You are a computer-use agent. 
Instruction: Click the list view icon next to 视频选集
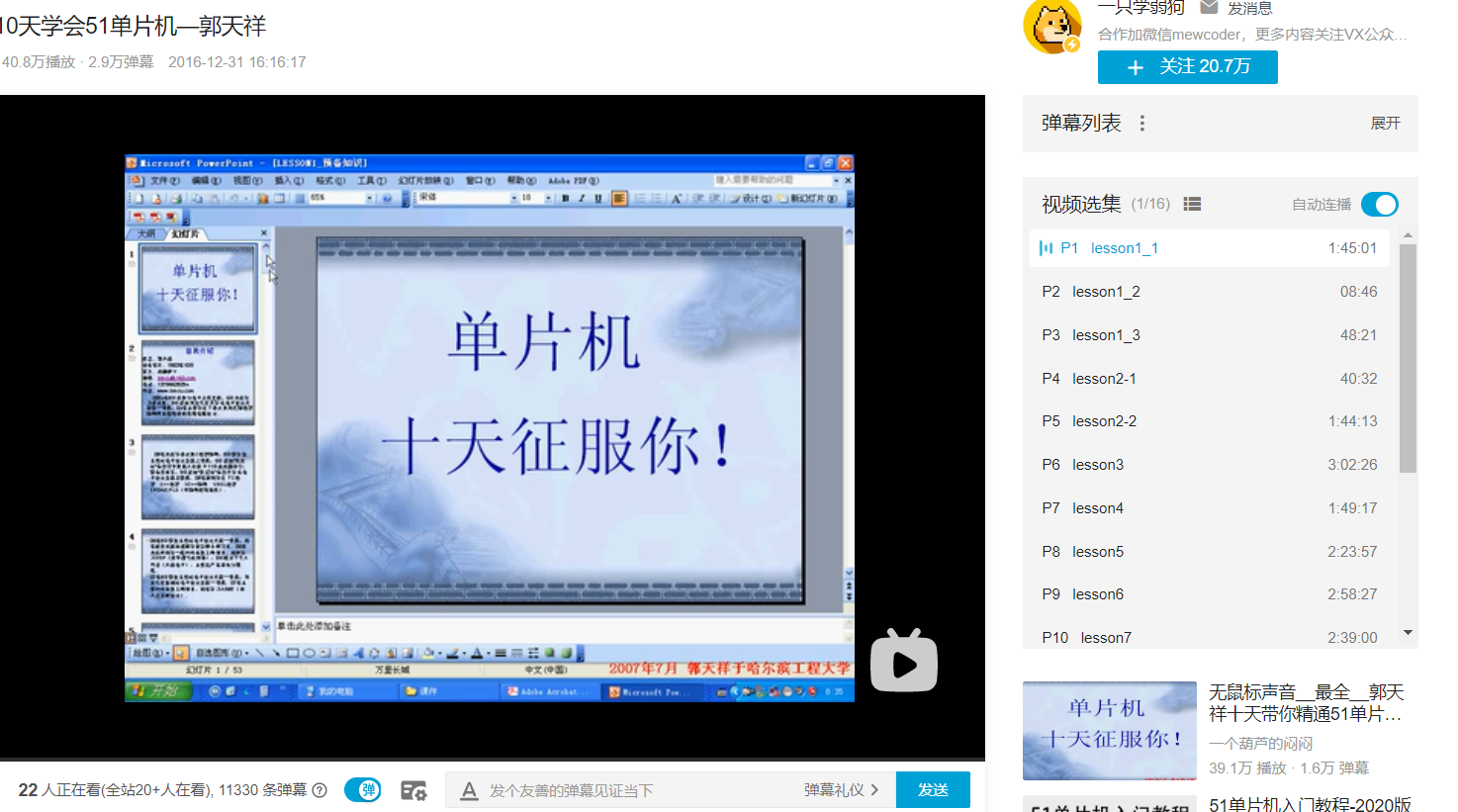click(x=1192, y=204)
